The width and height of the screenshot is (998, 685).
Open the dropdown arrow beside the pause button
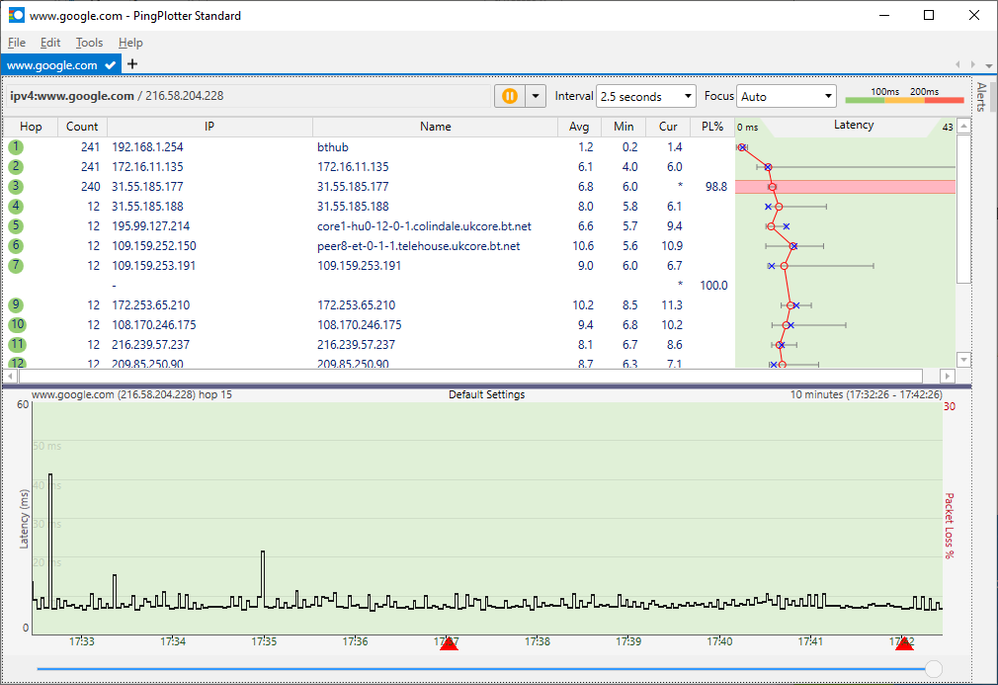[535, 96]
